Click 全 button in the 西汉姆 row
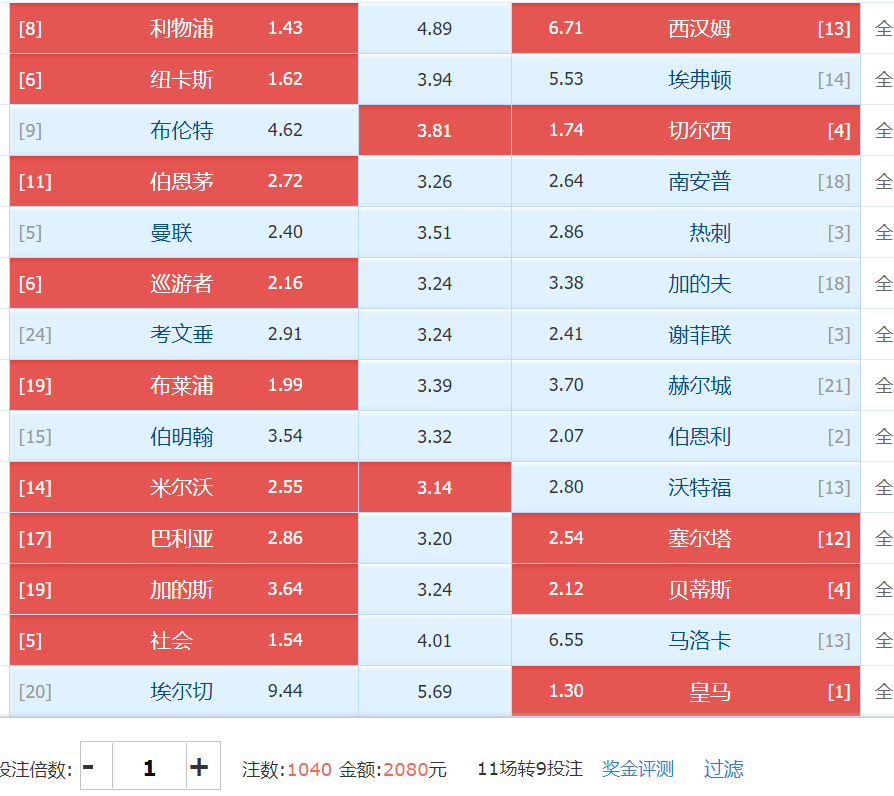894x796 pixels. 883,28
